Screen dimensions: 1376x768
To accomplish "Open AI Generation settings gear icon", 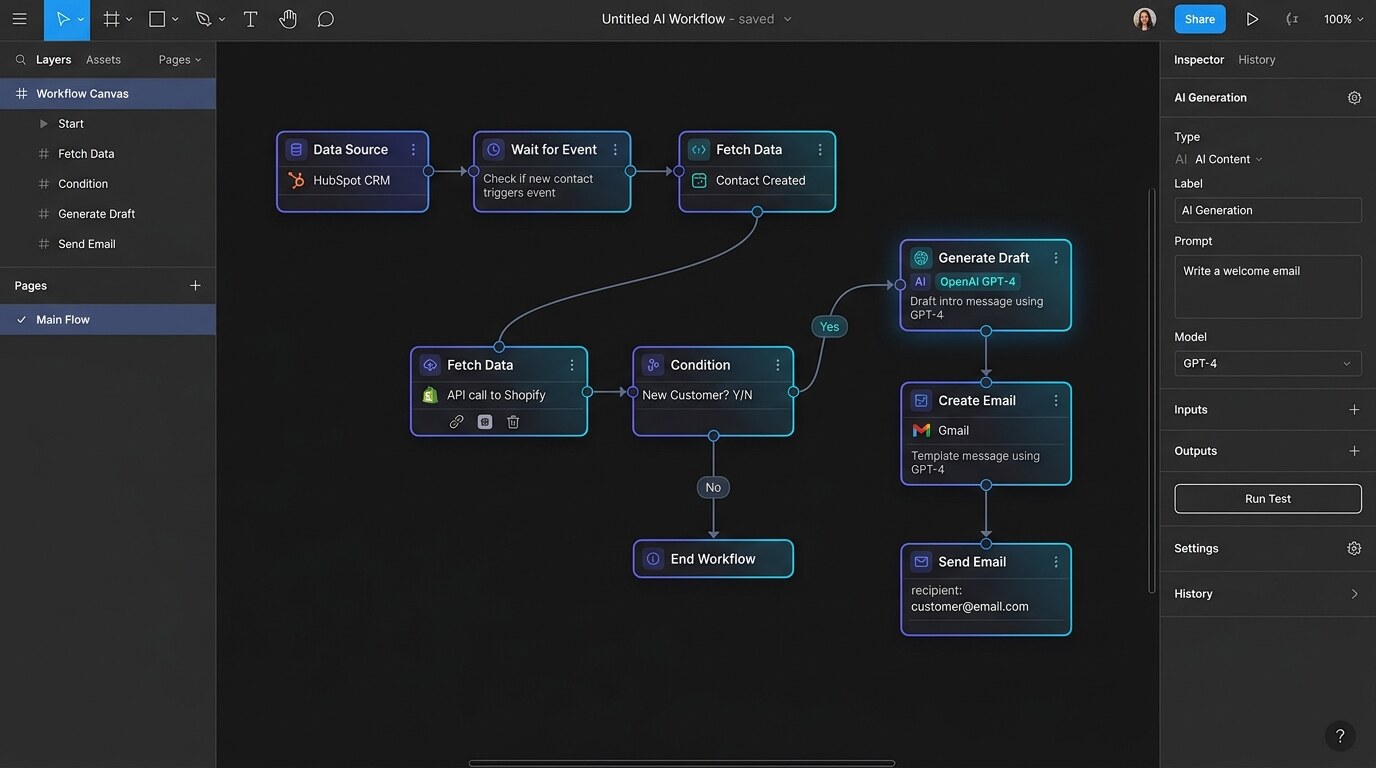I will pyautogui.click(x=1354, y=98).
